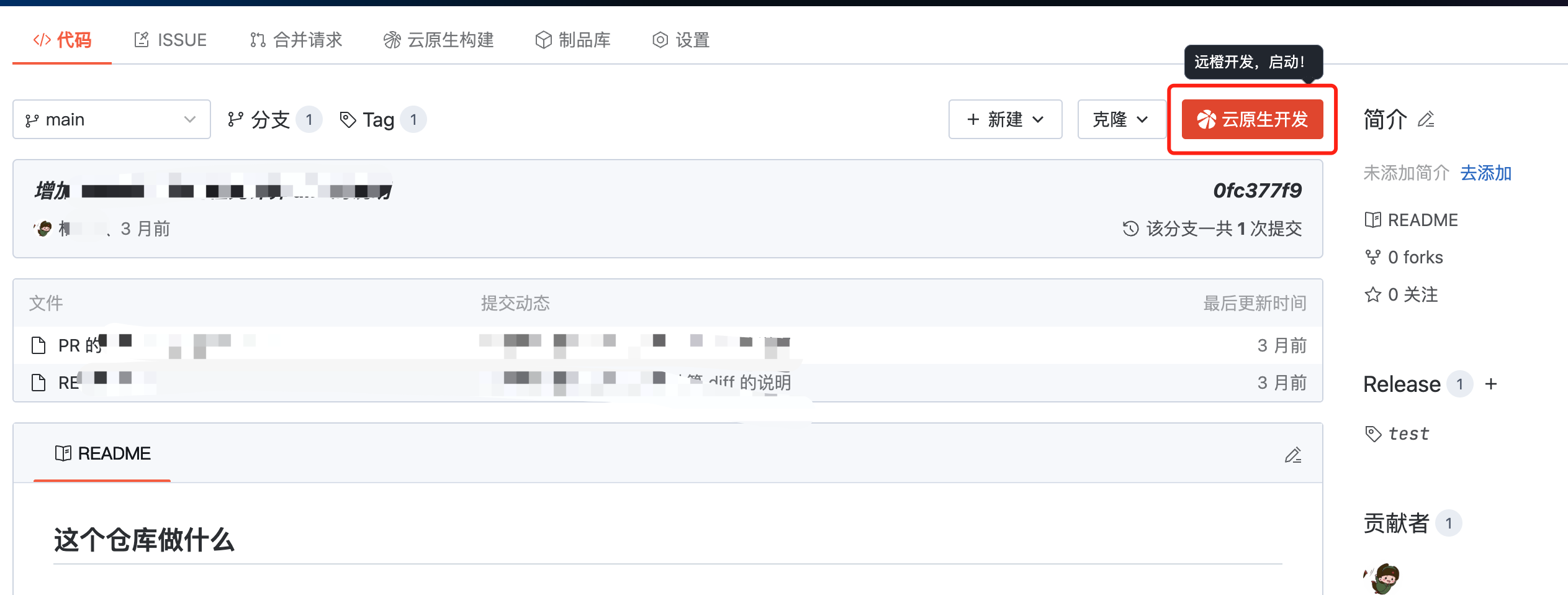Click the tag icon beside test
This screenshot has height=595, width=1568.
tap(1372, 434)
